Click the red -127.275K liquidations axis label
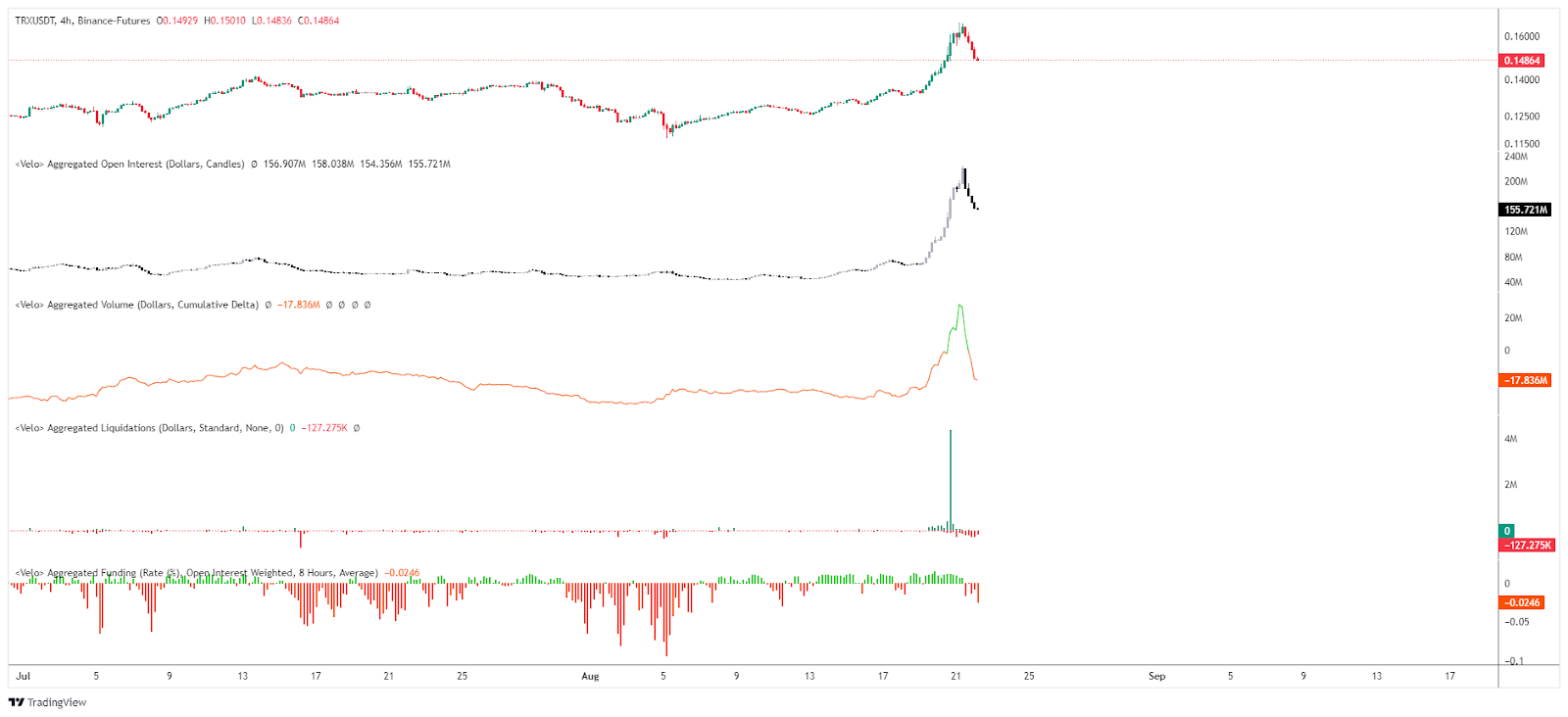 point(1527,545)
